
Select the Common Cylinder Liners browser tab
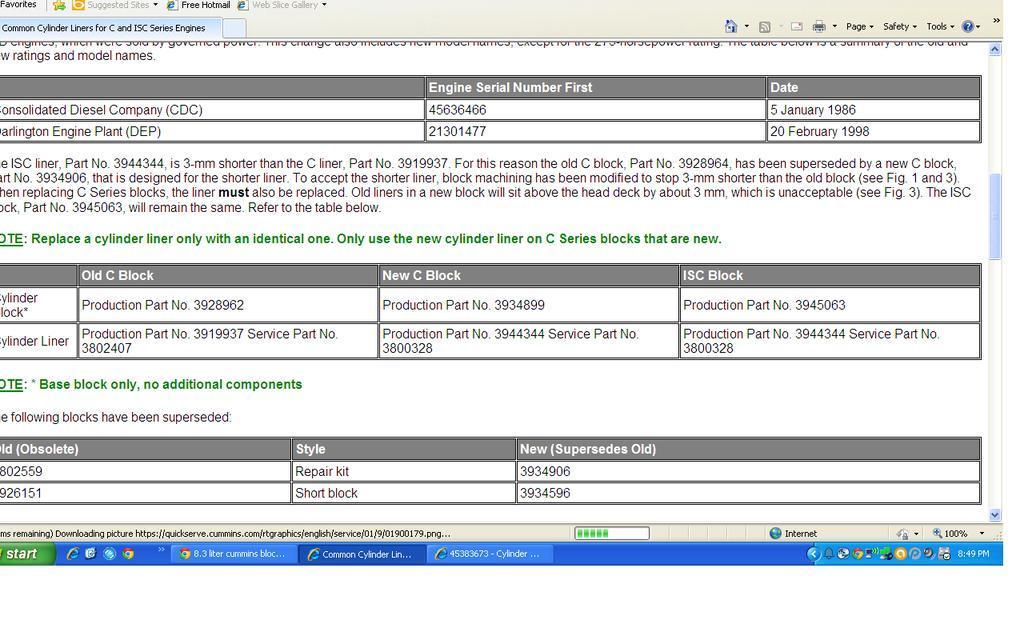[110, 28]
